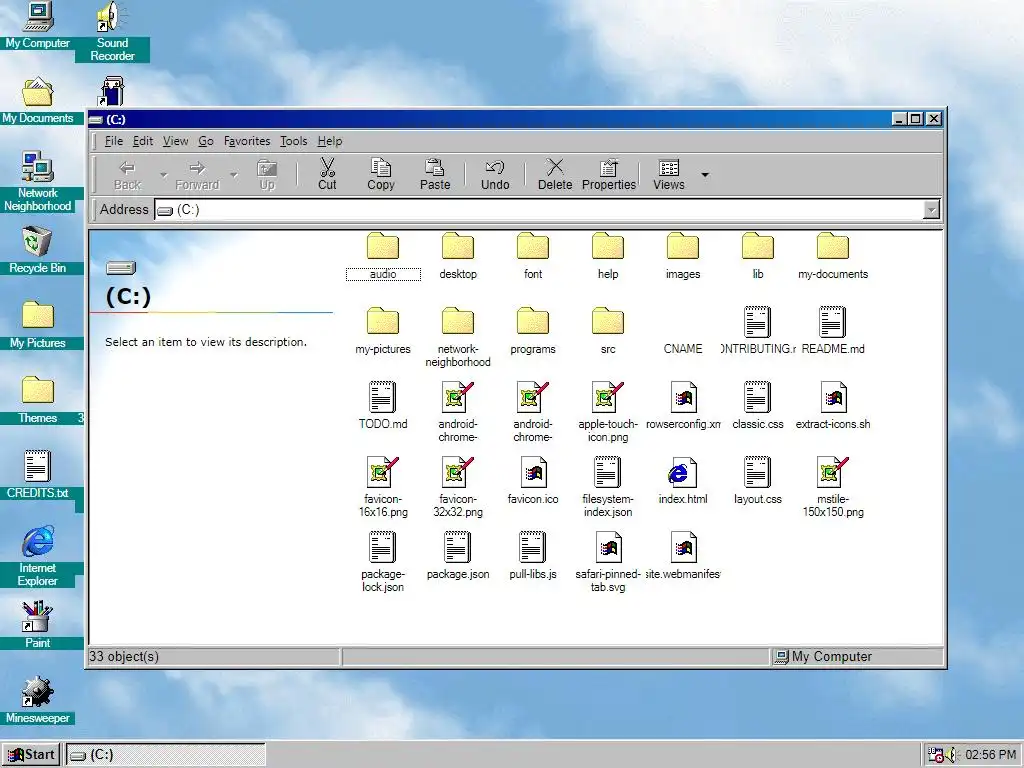The image size is (1024, 768).
Task: Select the desktop folder icon
Action: (458, 247)
